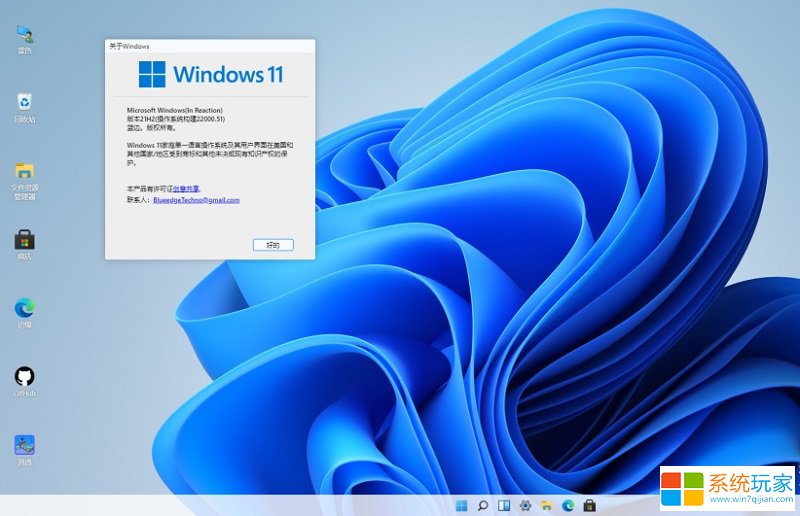Open the user PC desktop icon
The width and height of the screenshot is (800, 516).
click(x=24, y=39)
